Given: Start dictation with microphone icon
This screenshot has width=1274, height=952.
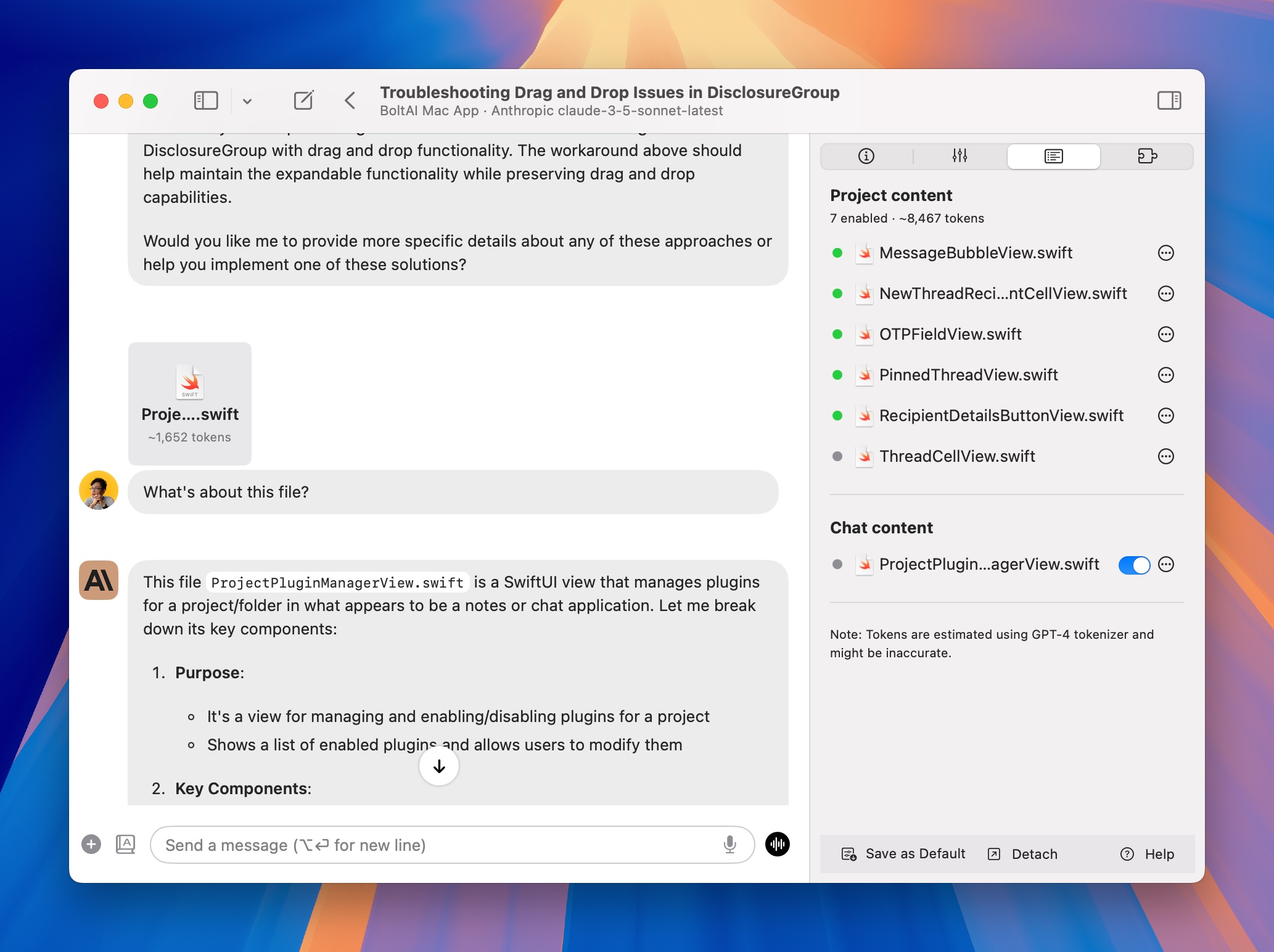Looking at the screenshot, I should (729, 844).
